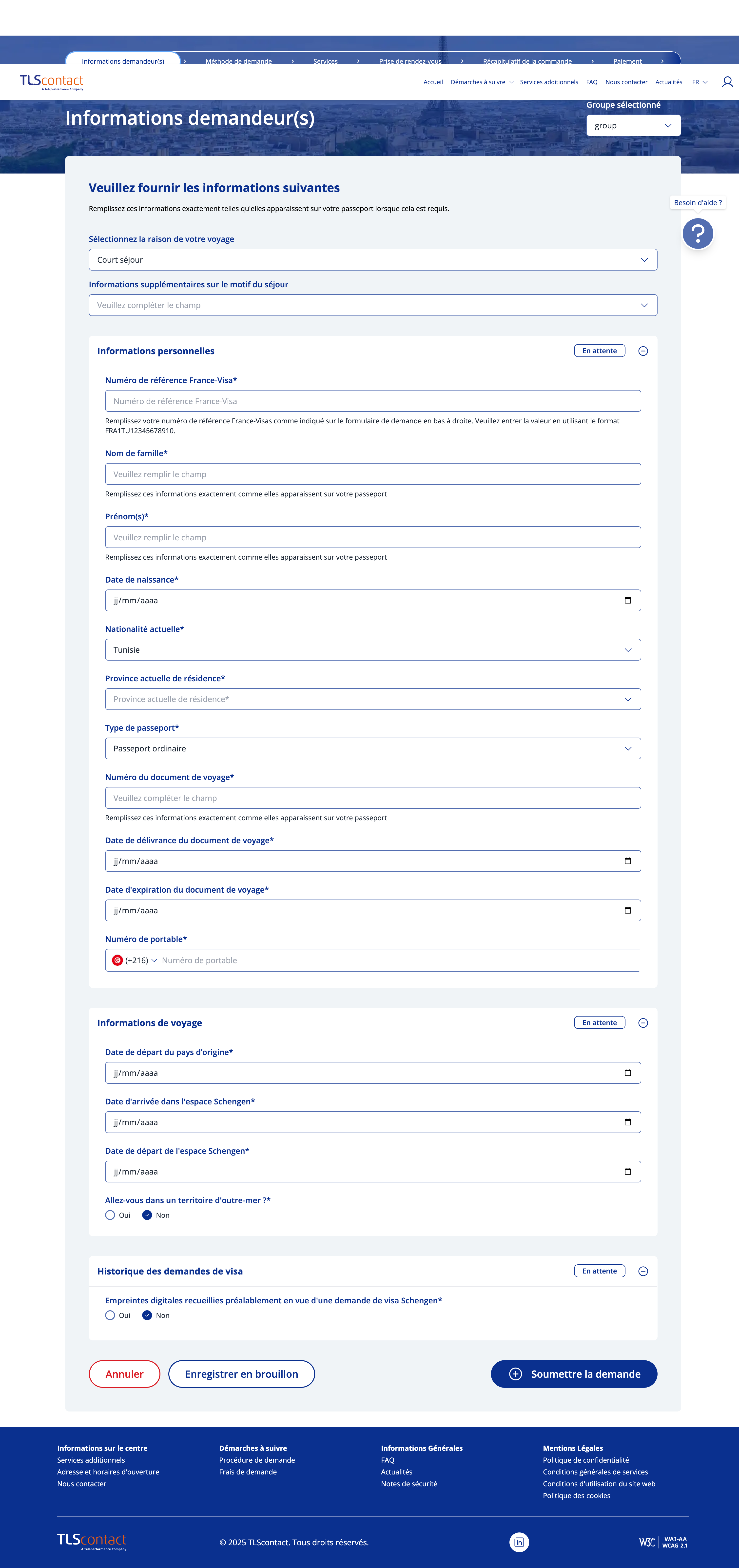Collapse the Informations personnelles section via minus icon
Viewport: 739px width, 1568px height.
point(643,351)
